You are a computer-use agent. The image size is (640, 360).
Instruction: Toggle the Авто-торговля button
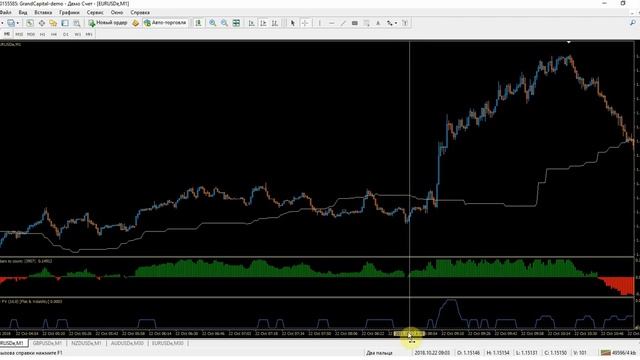click(165, 23)
